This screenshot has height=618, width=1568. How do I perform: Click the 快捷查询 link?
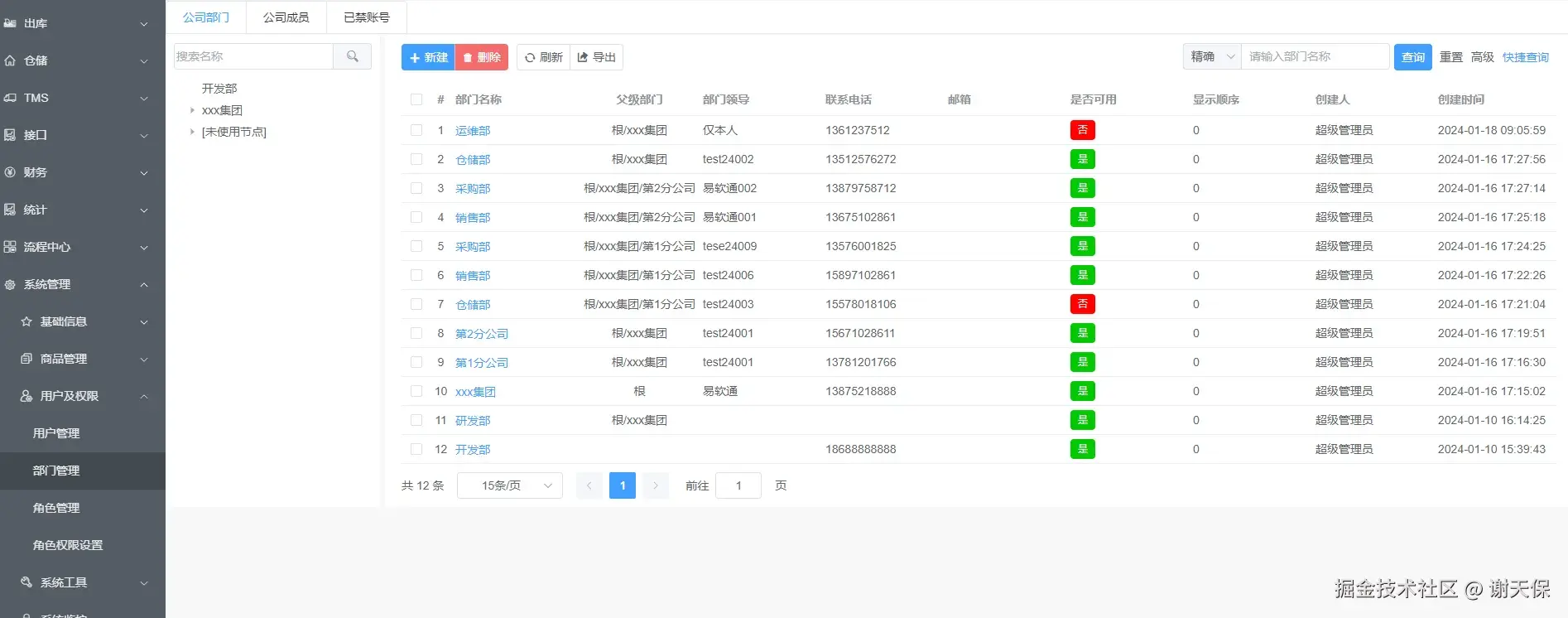[1526, 57]
